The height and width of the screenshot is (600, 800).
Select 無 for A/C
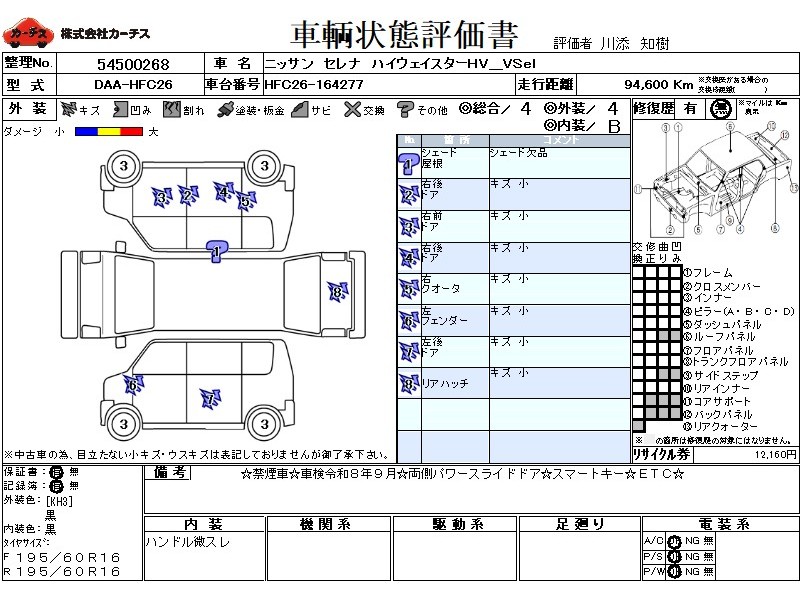click(708, 541)
